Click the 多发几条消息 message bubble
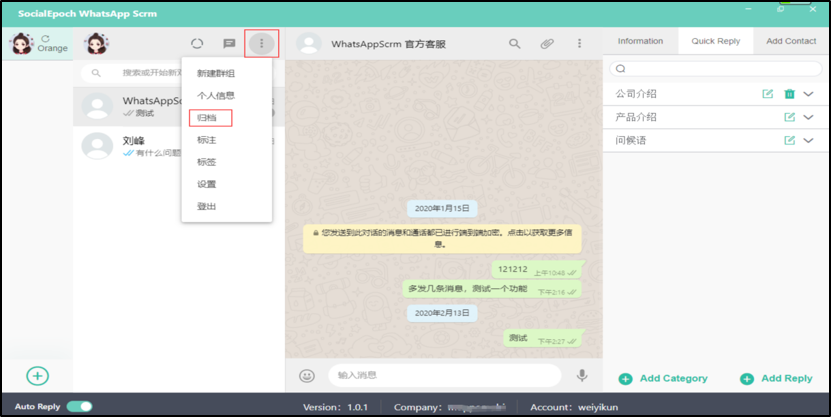 493,289
